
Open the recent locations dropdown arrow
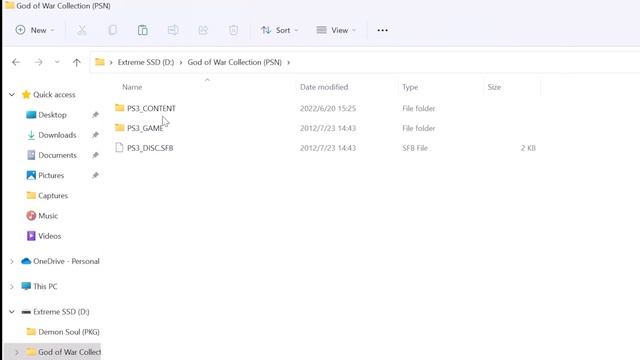tap(57, 62)
